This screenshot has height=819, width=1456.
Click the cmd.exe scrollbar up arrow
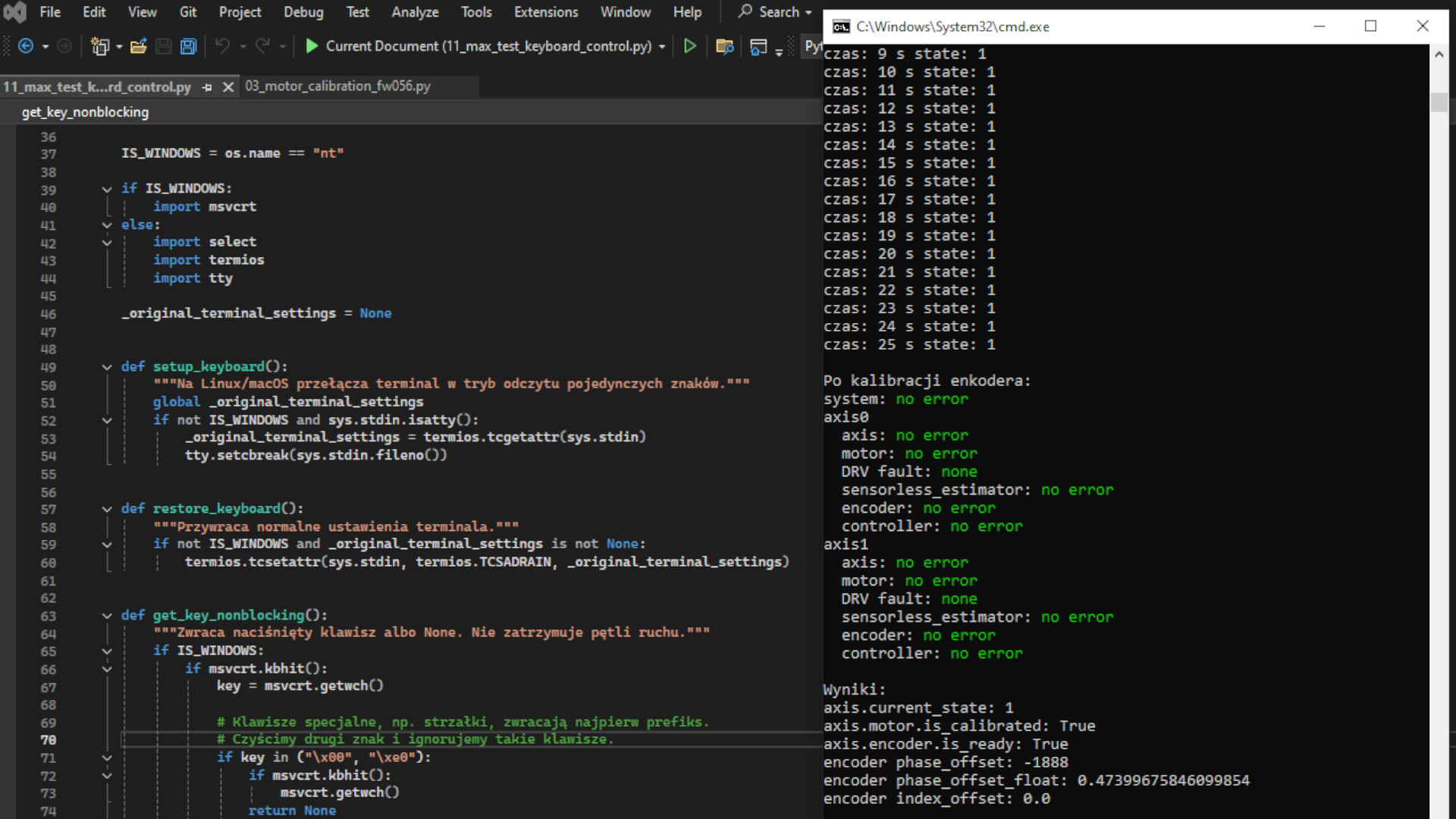click(1439, 55)
